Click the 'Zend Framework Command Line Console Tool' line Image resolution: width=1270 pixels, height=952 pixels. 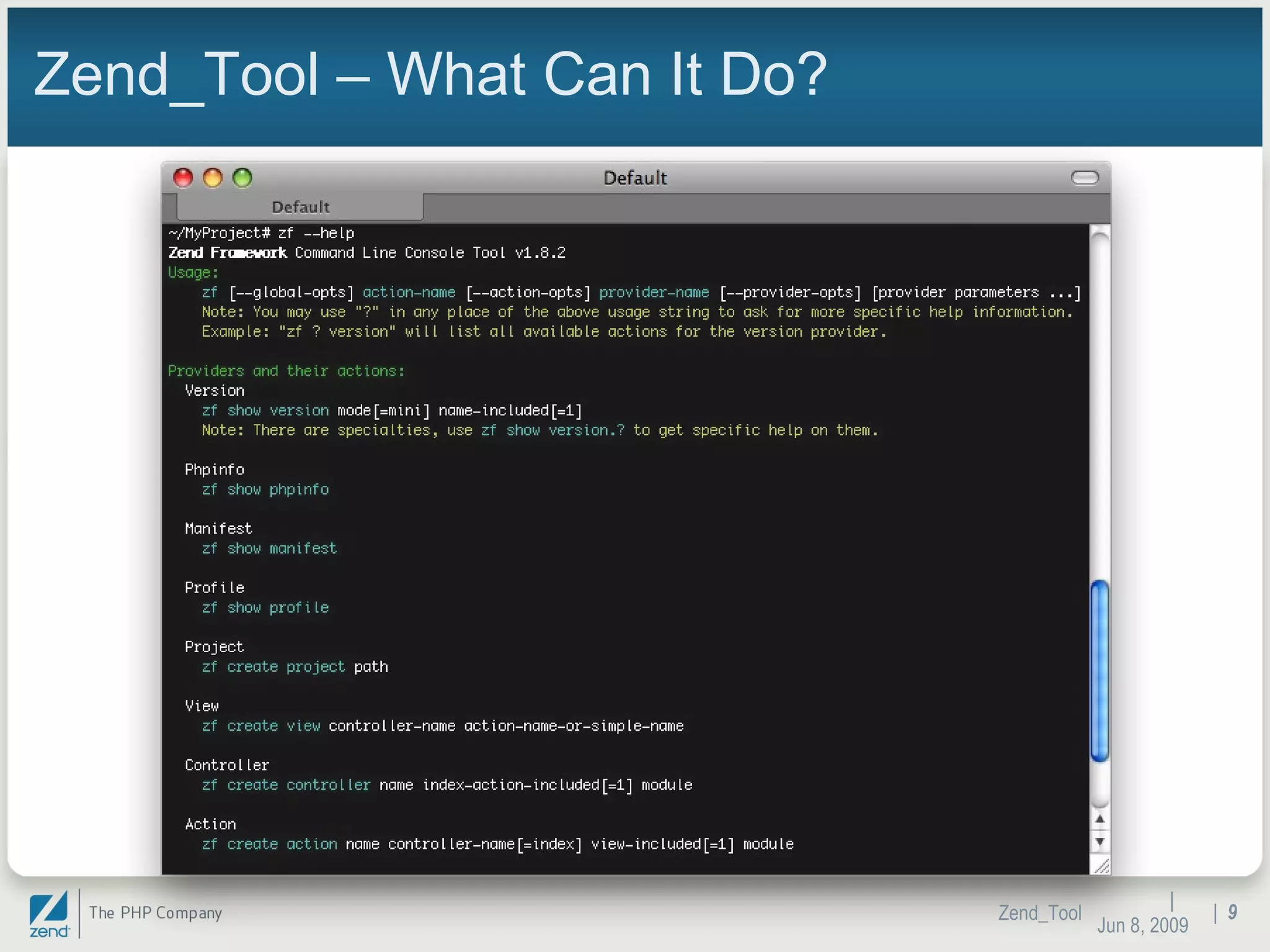pyautogui.click(x=367, y=253)
